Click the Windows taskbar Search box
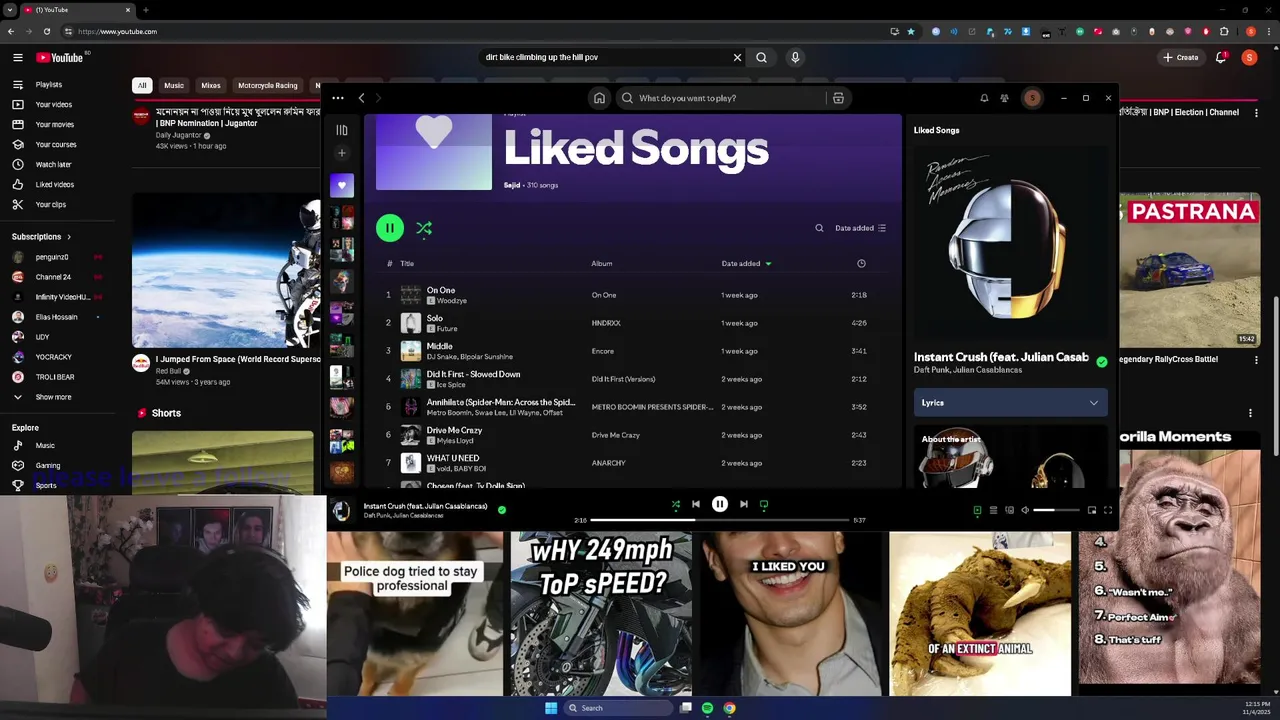 617,708
